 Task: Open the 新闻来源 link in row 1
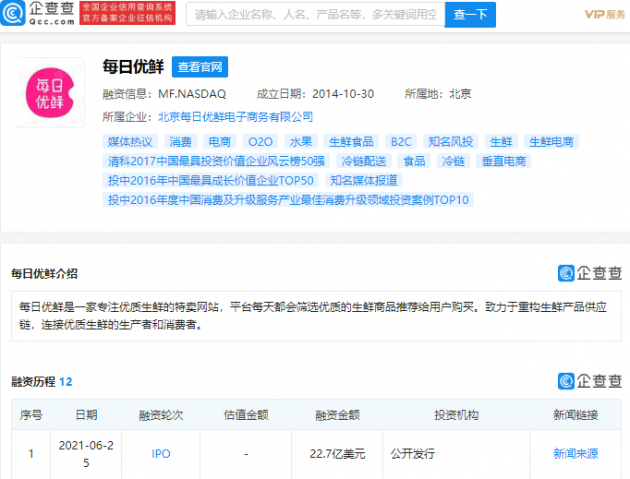[575, 454]
